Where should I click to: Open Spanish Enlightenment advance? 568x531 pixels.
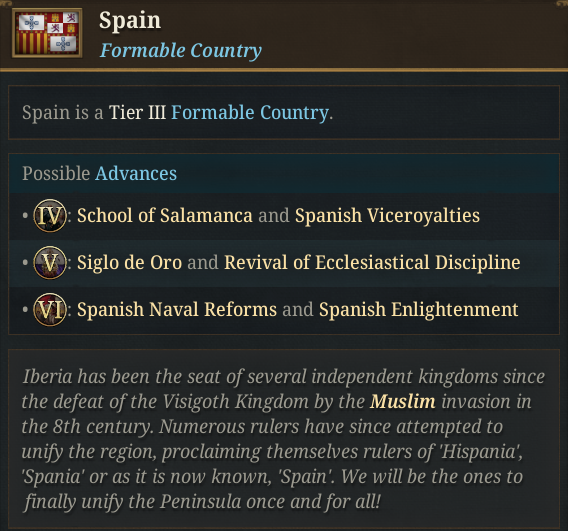point(418,310)
